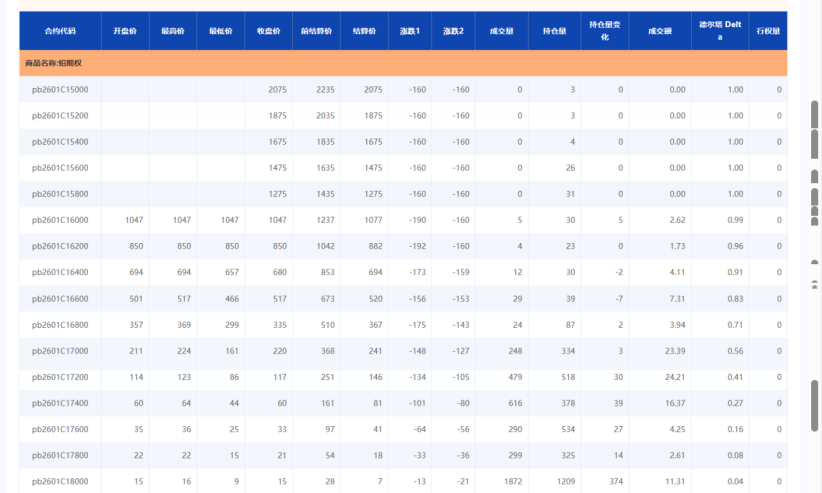This screenshot has width=822, height=493.
Task: Click volume 479 in pb2601C17200 row
Action: tap(515, 377)
